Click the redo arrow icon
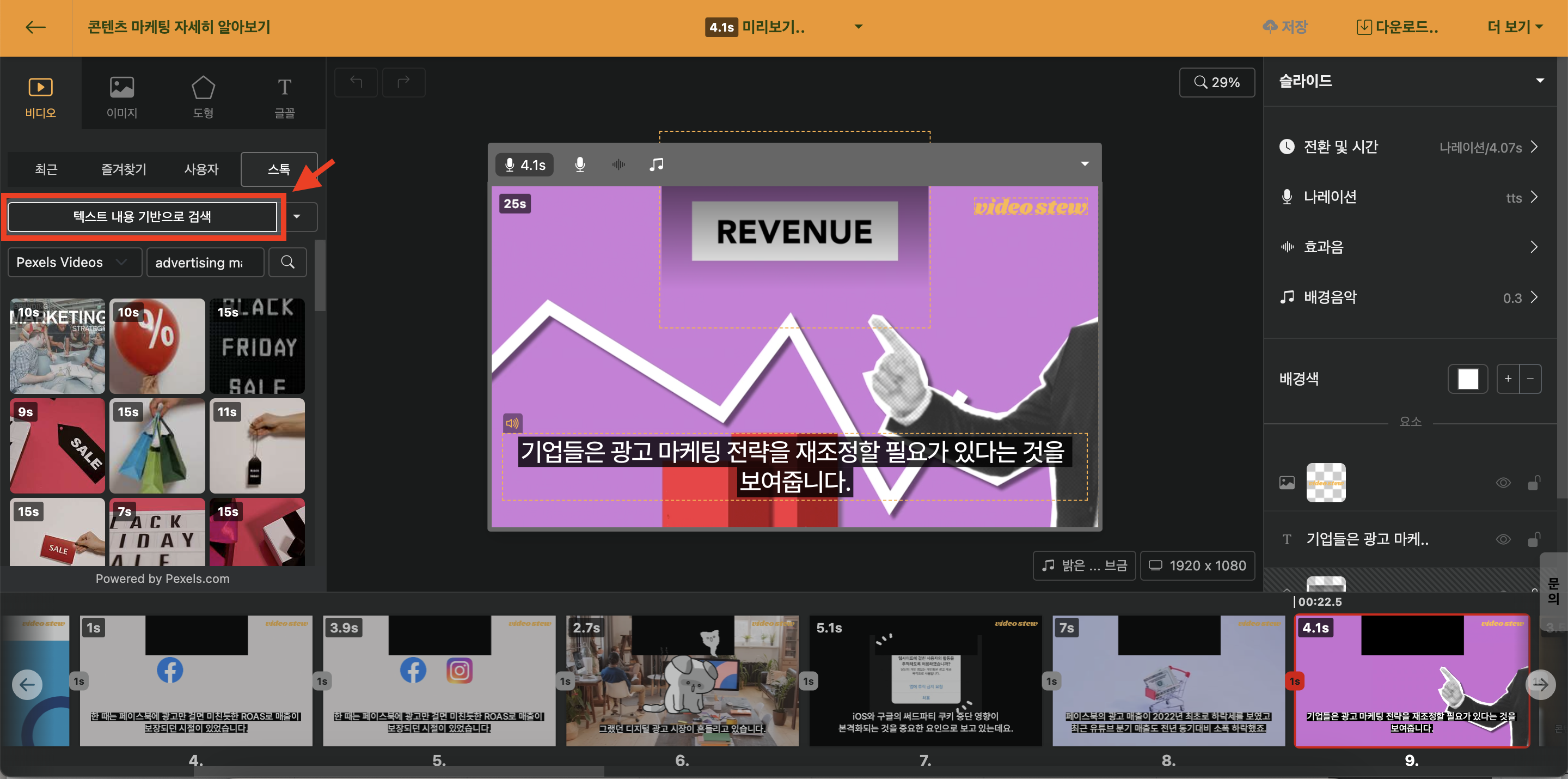 click(403, 82)
